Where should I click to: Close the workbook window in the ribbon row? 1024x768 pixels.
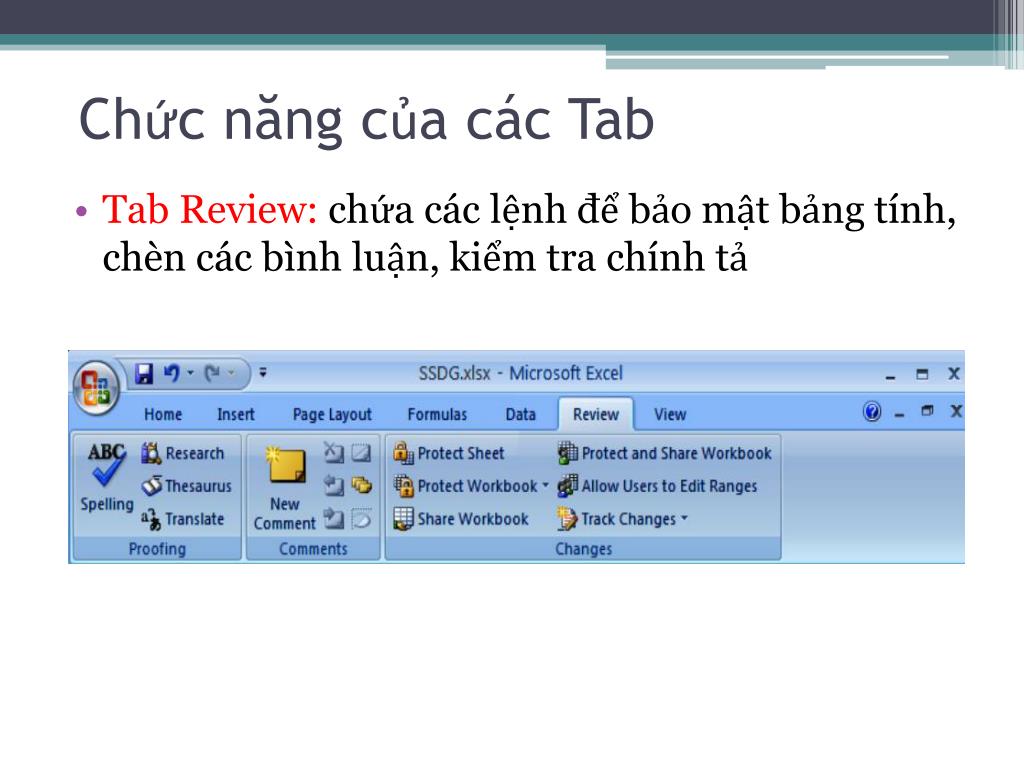coord(955,411)
